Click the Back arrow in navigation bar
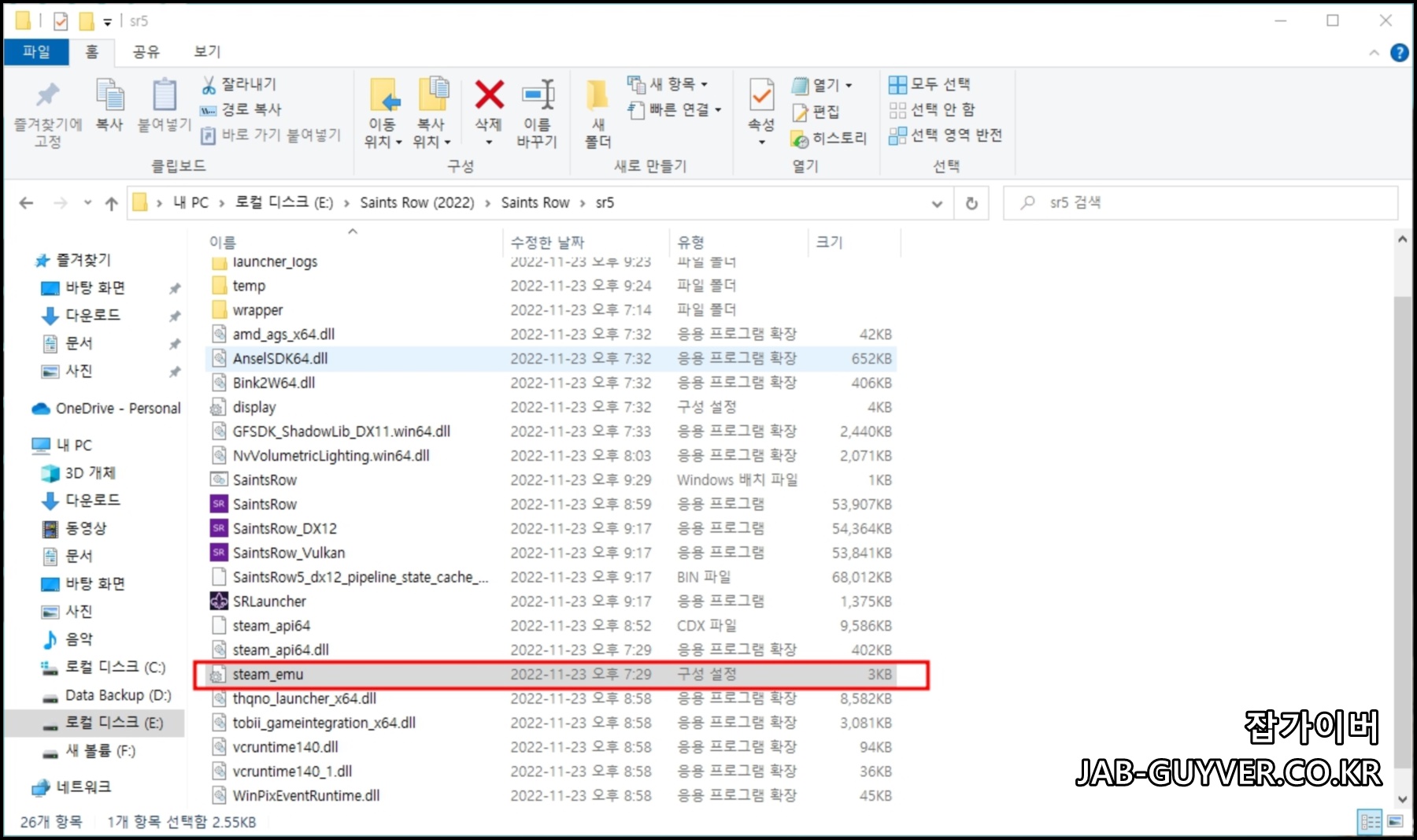Viewport: 1417px width, 840px height. (x=26, y=203)
